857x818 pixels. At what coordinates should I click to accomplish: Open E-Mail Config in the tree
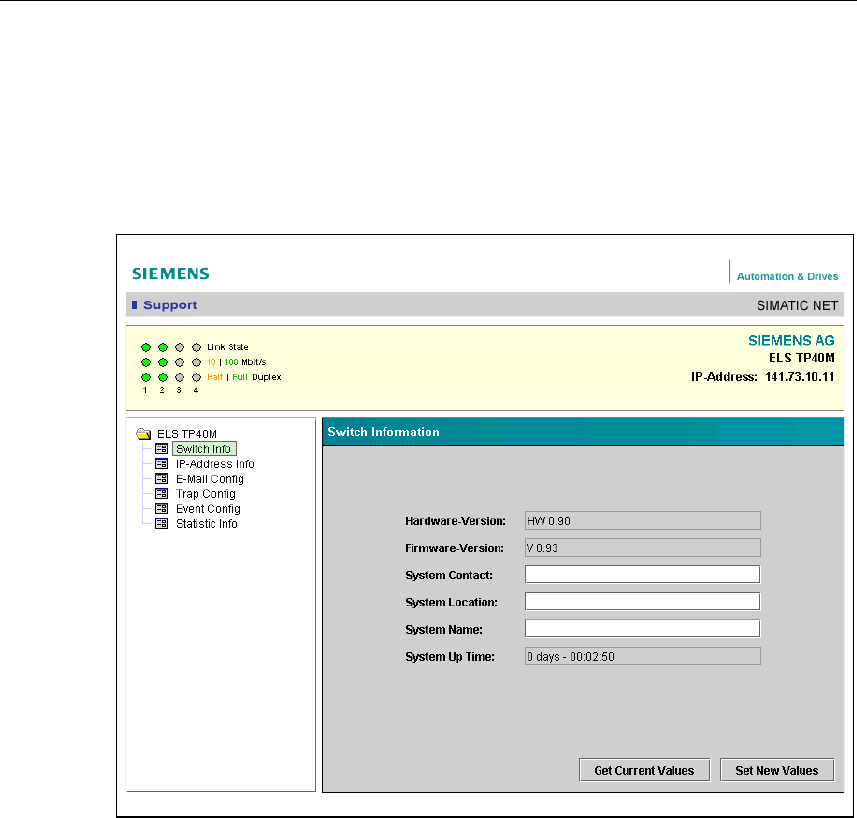pyautogui.click(x=210, y=479)
